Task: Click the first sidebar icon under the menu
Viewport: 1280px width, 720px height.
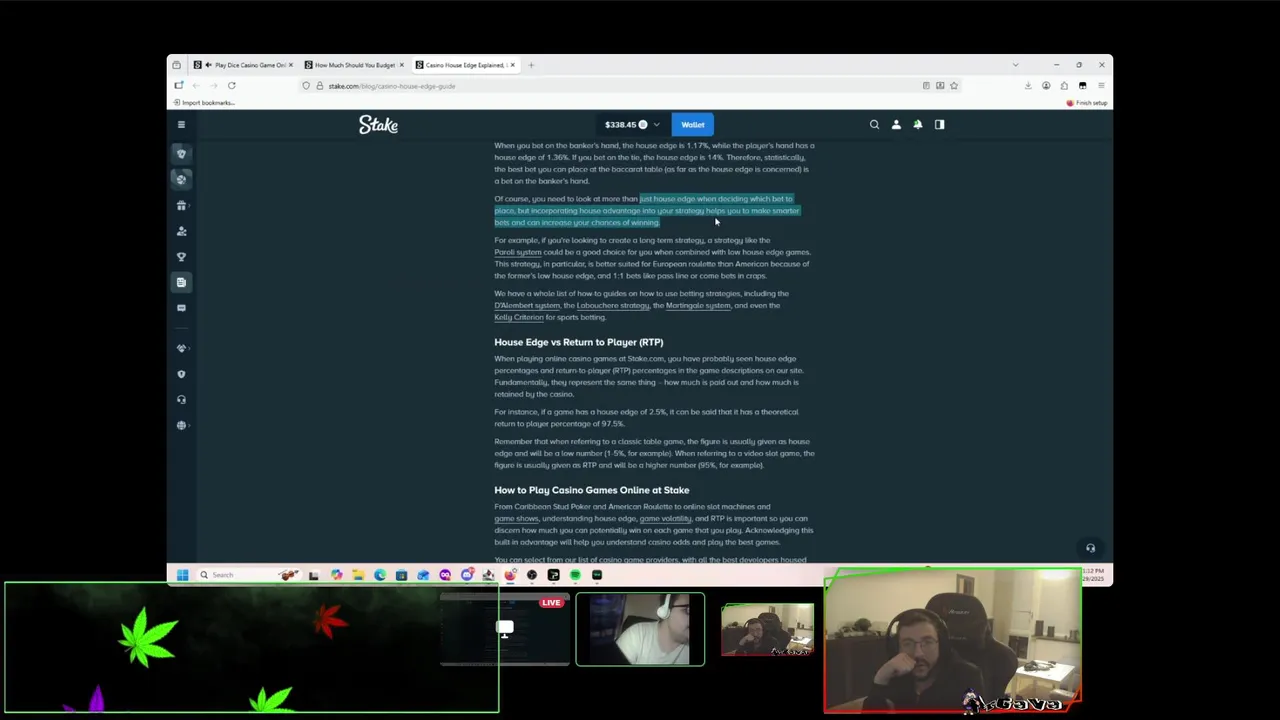Action: (181, 154)
